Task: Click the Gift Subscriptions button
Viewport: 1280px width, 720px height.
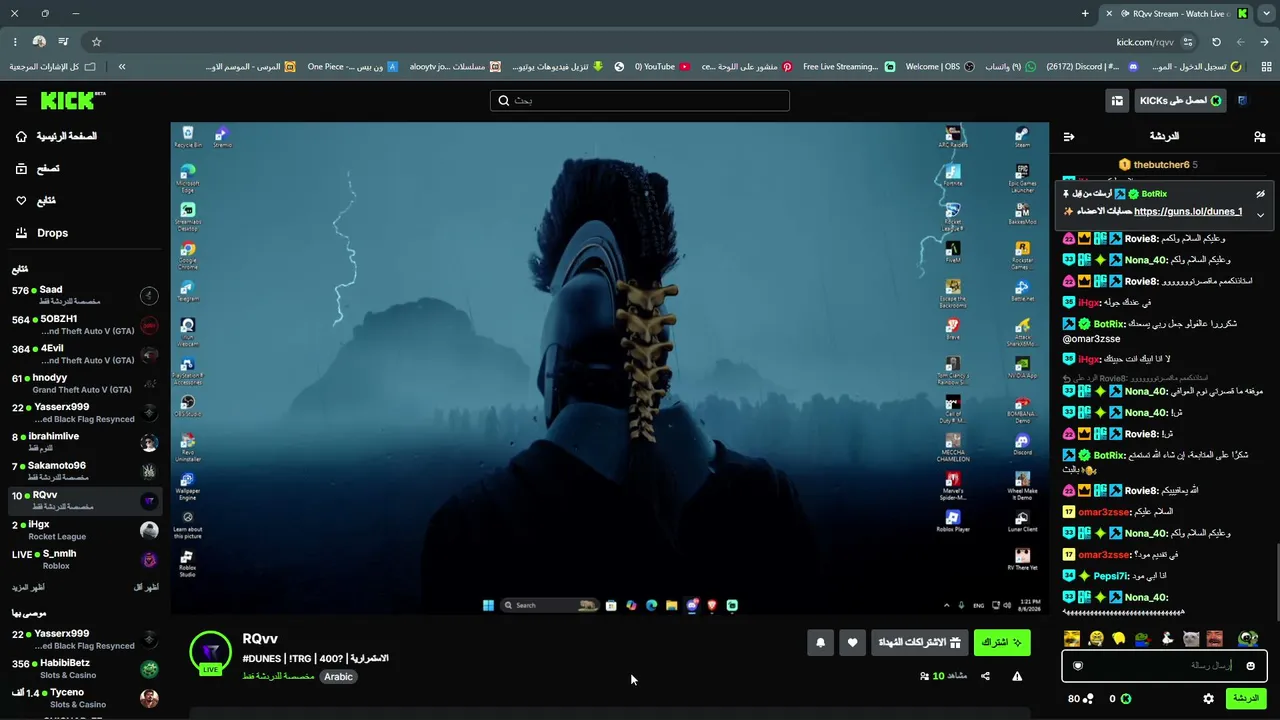Action: (919, 642)
